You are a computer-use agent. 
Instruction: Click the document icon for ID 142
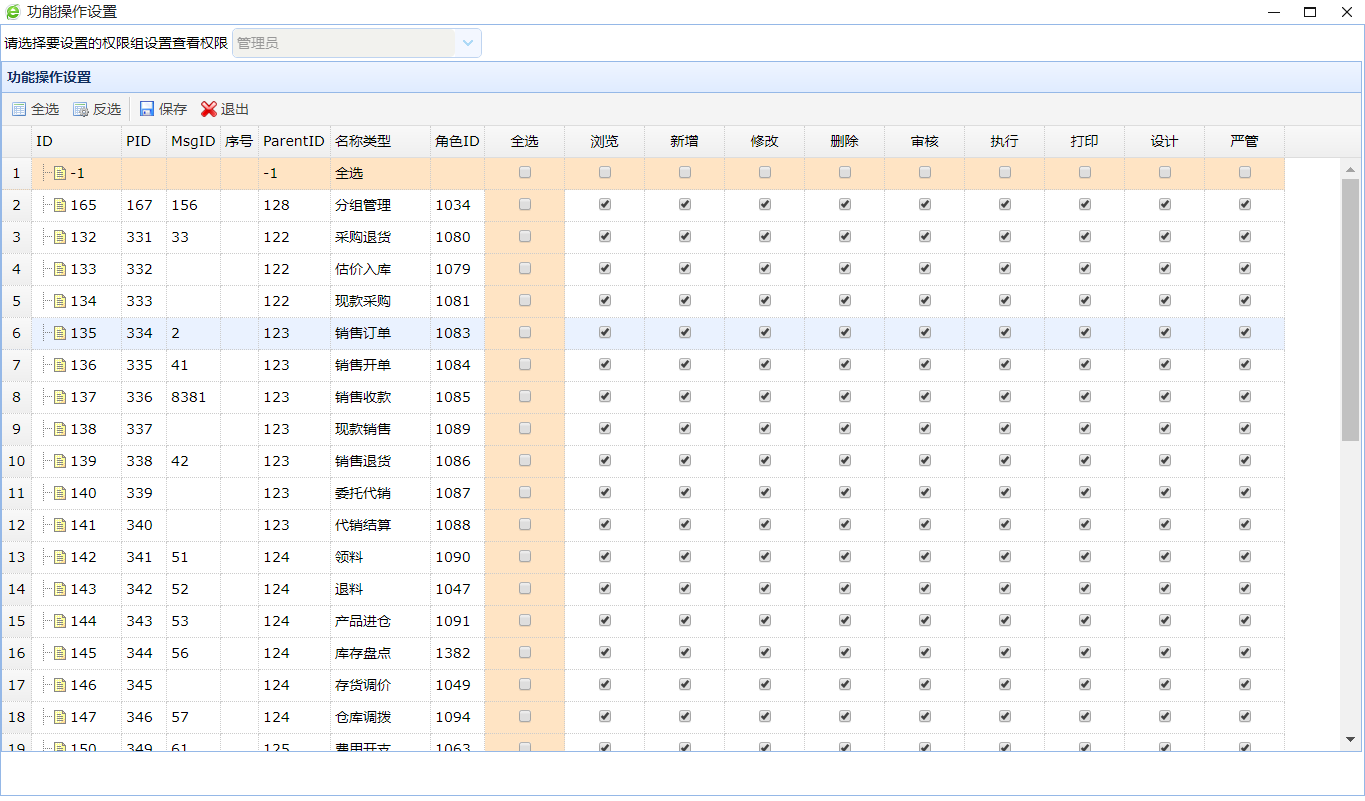pos(60,557)
